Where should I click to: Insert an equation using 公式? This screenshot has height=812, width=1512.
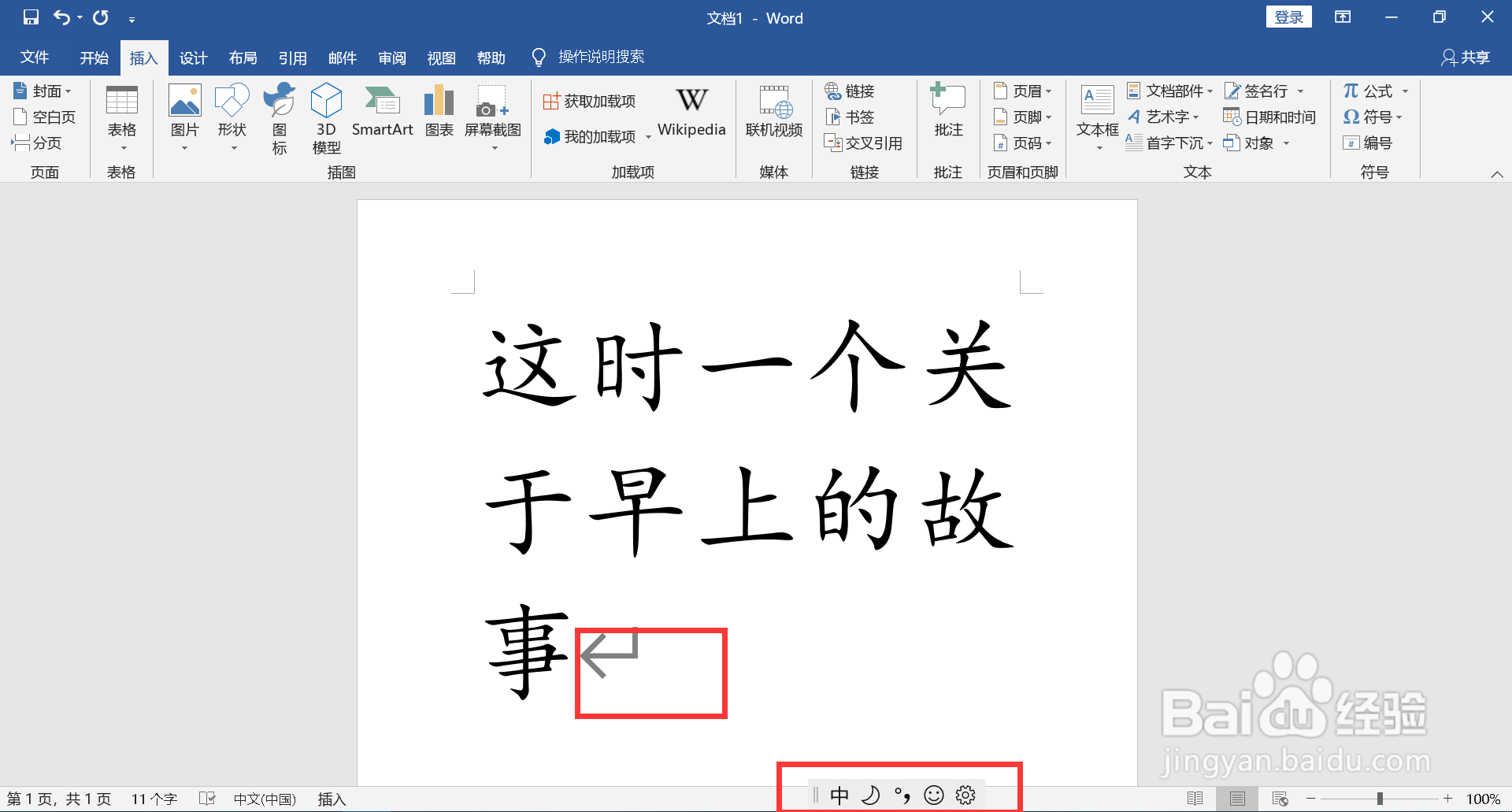click(1369, 91)
